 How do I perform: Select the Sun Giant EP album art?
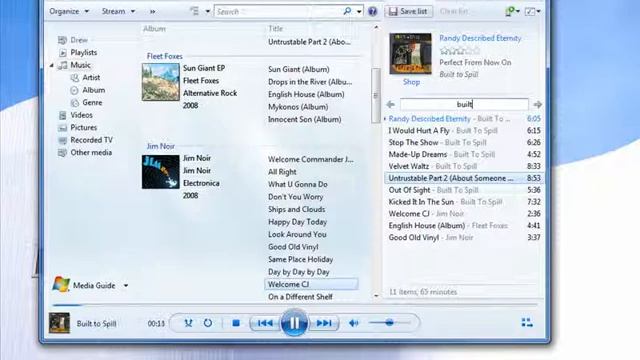[x=160, y=82]
